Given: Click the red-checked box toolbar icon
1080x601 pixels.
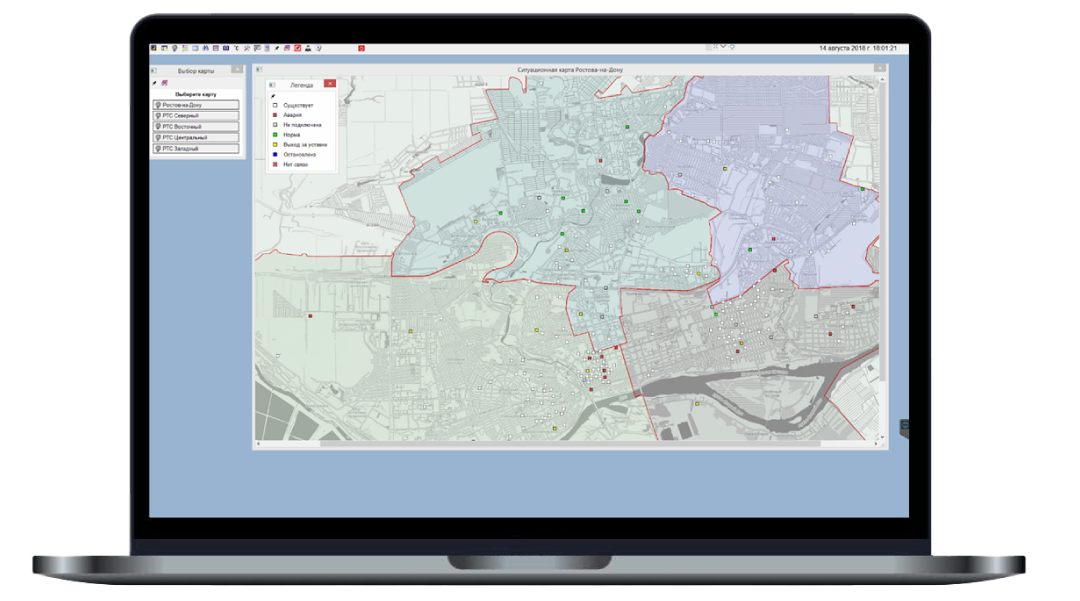Looking at the screenshot, I should pos(297,48).
